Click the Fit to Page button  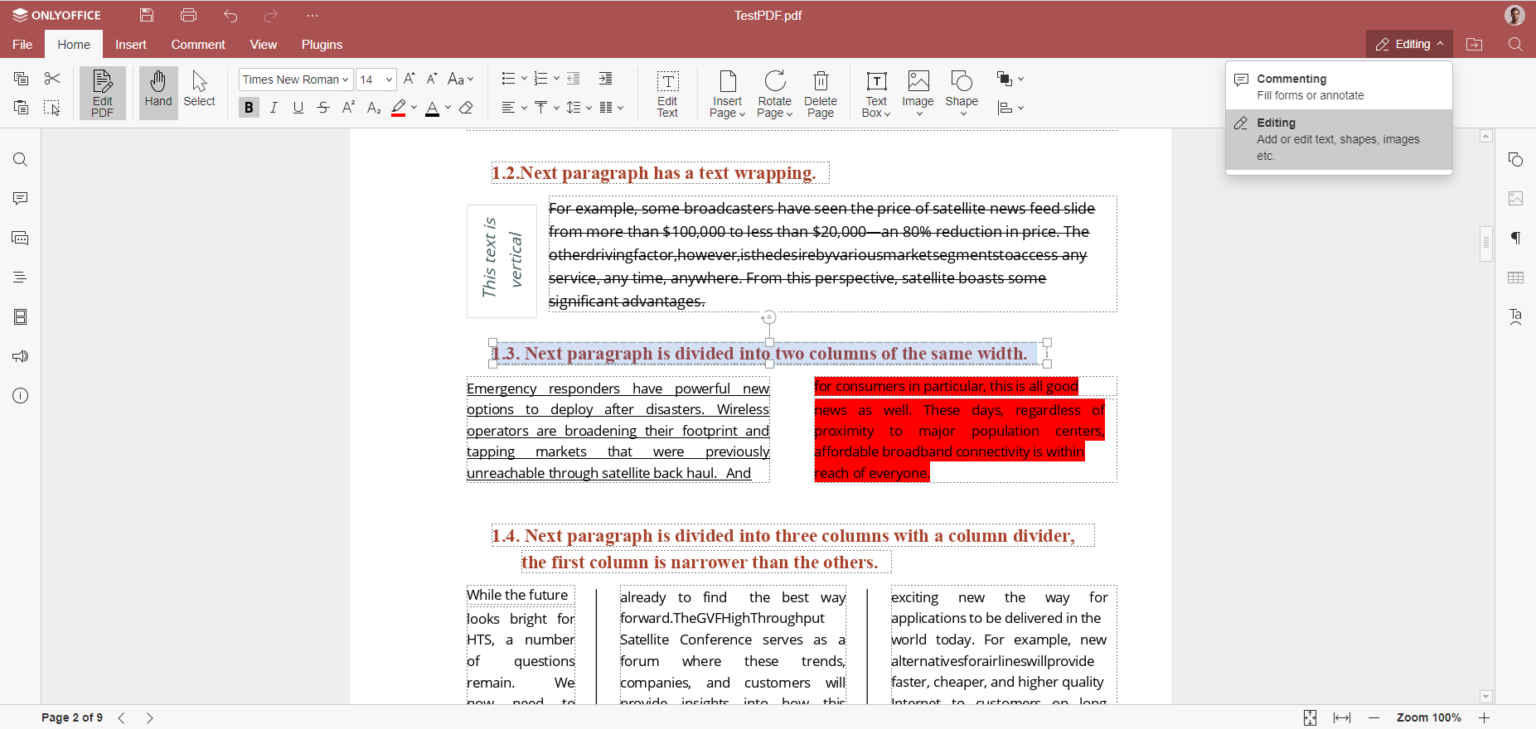1310,717
